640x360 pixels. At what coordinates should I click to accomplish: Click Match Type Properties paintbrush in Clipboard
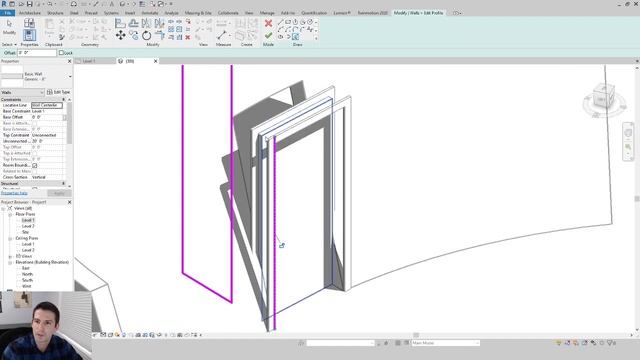click(62, 37)
